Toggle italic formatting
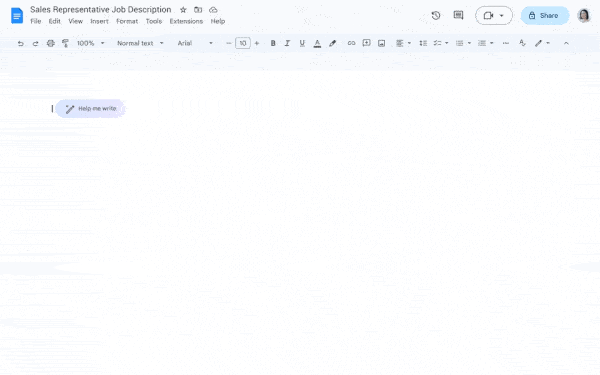The image size is (600, 375). (x=287, y=43)
